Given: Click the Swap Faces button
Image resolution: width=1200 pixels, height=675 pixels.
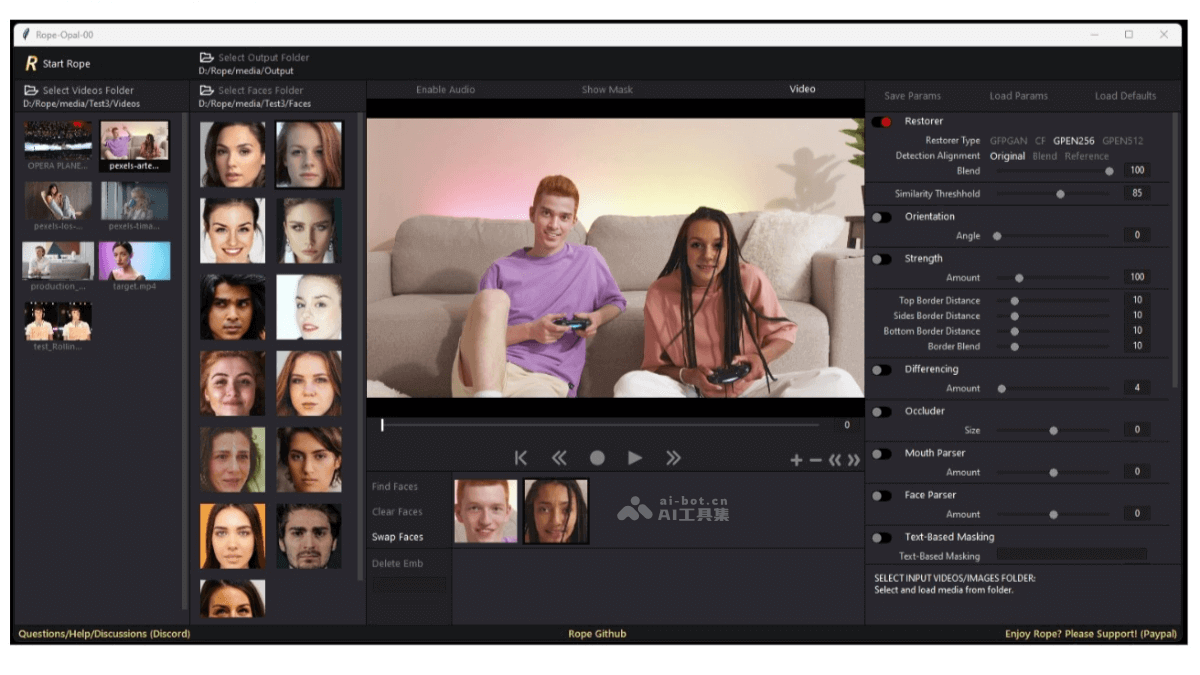Looking at the screenshot, I should coord(398,537).
